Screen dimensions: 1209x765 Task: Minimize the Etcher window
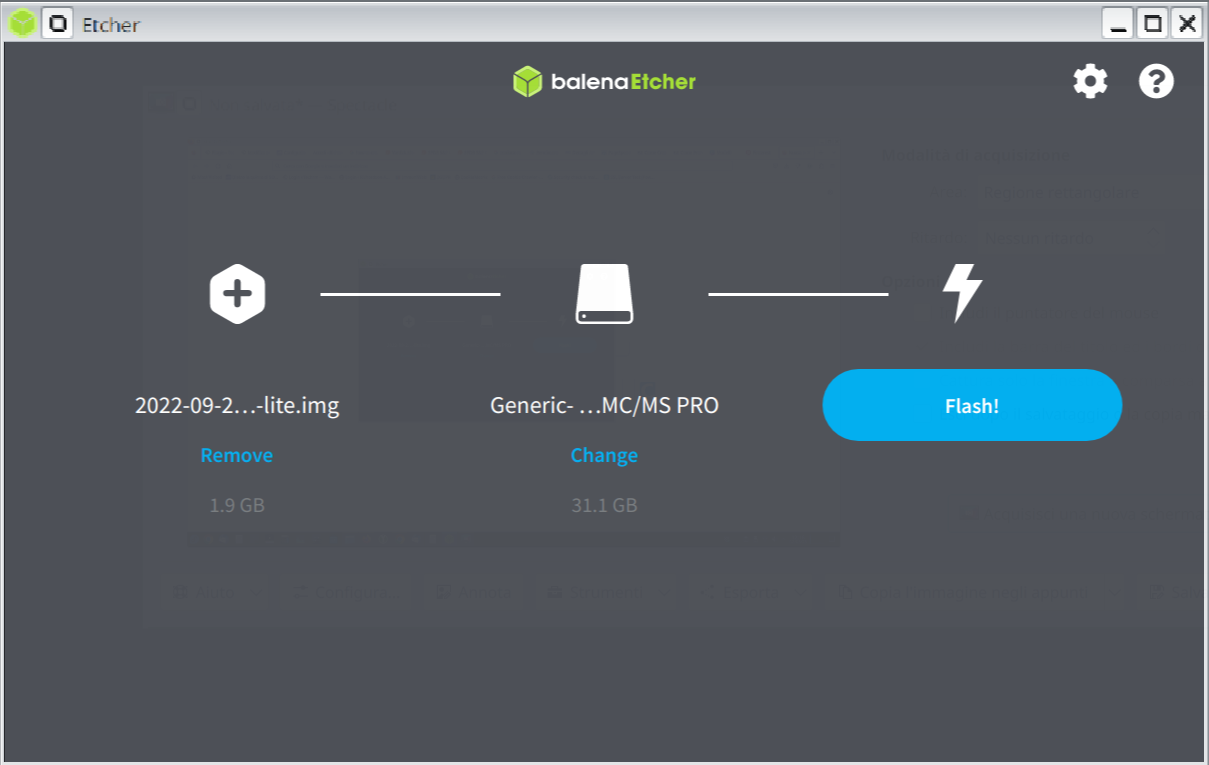[x=1119, y=23]
